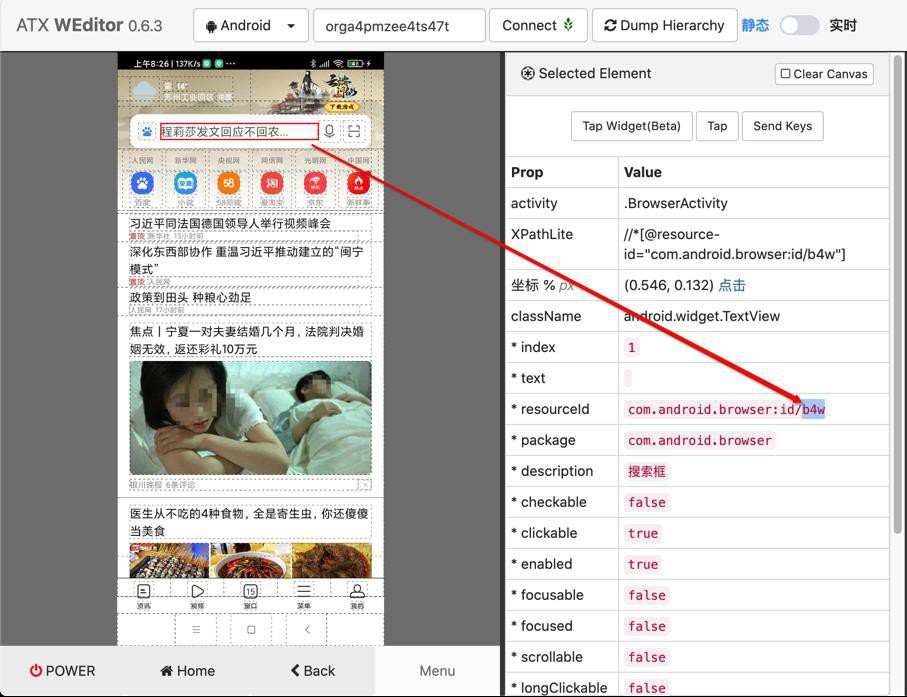Click the Back button below the phone

coord(312,671)
